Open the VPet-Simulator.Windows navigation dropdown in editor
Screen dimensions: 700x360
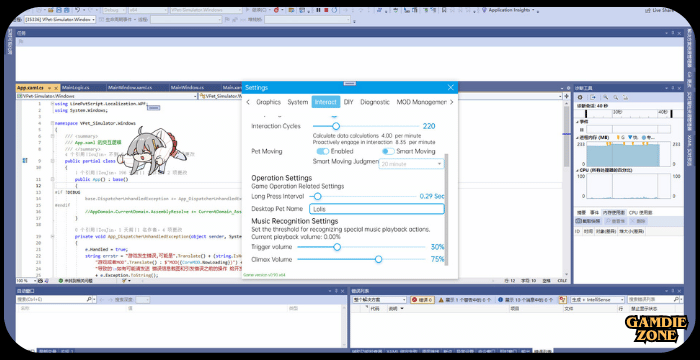click(x=107, y=96)
